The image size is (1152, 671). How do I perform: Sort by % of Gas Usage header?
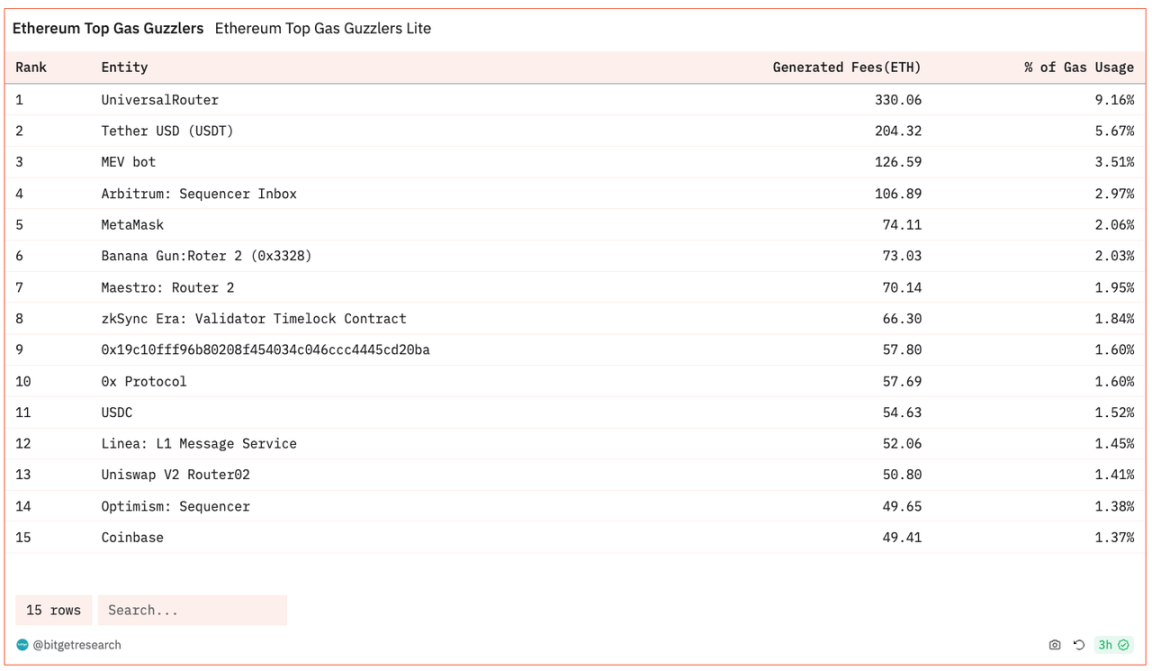[x=1078, y=67]
